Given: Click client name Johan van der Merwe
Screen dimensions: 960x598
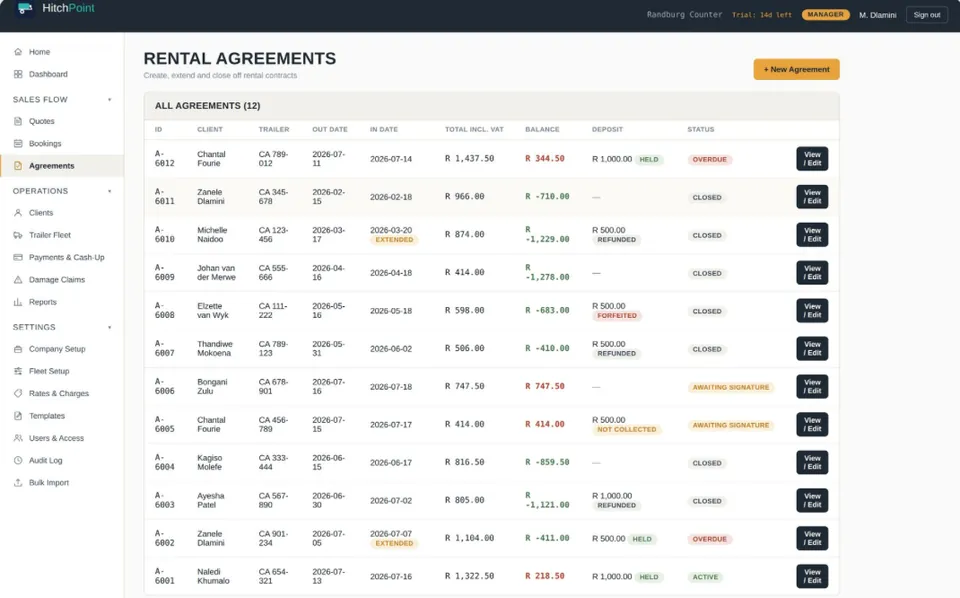Looking at the screenshot, I should (x=216, y=272).
